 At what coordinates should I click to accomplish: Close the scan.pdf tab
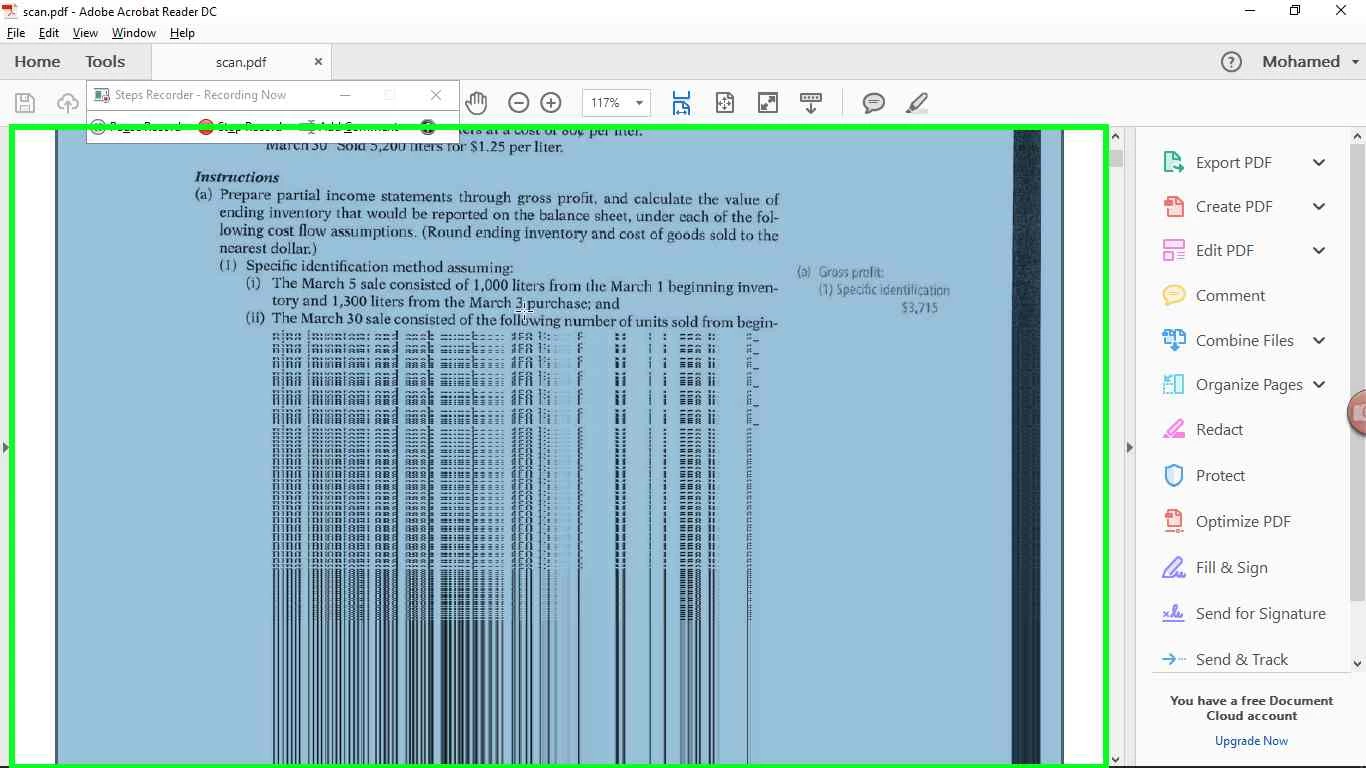coord(318,61)
